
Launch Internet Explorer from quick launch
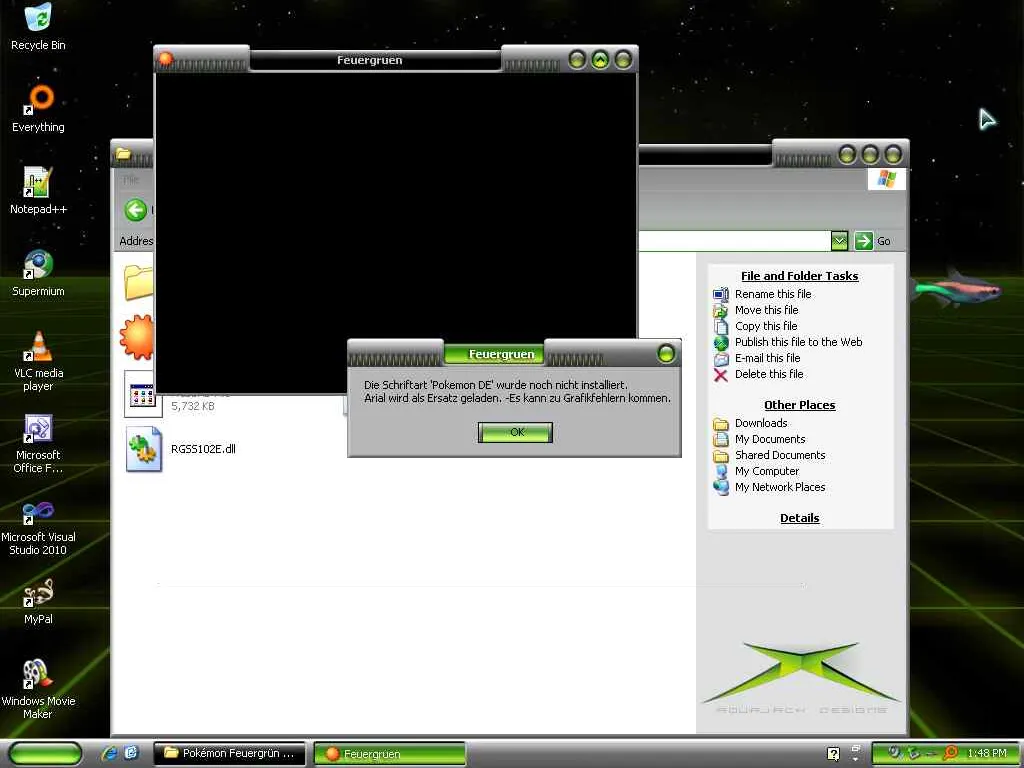[109, 753]
